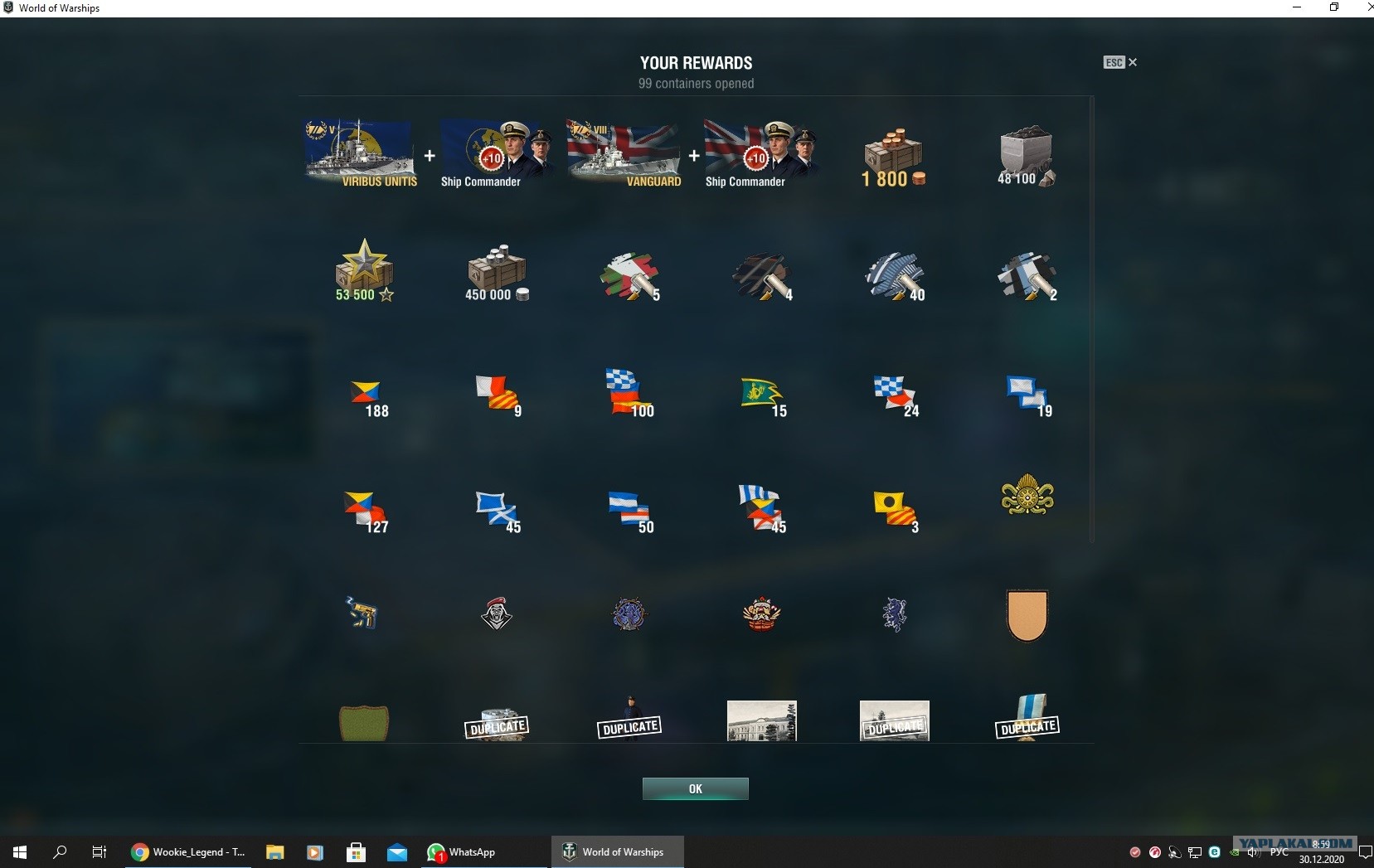Select the striped camouflage with quantity 40
Screen dimensions: 1374x868
tap(895, 276)
